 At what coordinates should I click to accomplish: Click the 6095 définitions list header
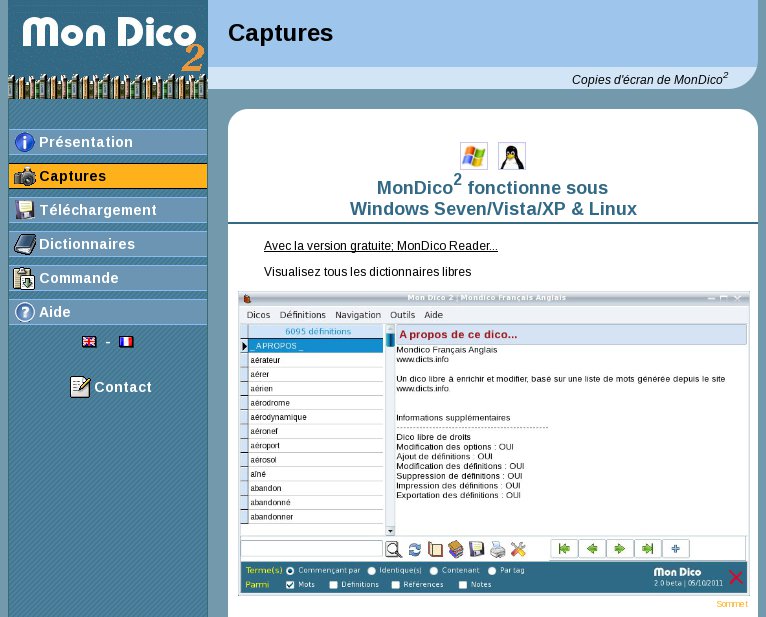coord(316,331)
